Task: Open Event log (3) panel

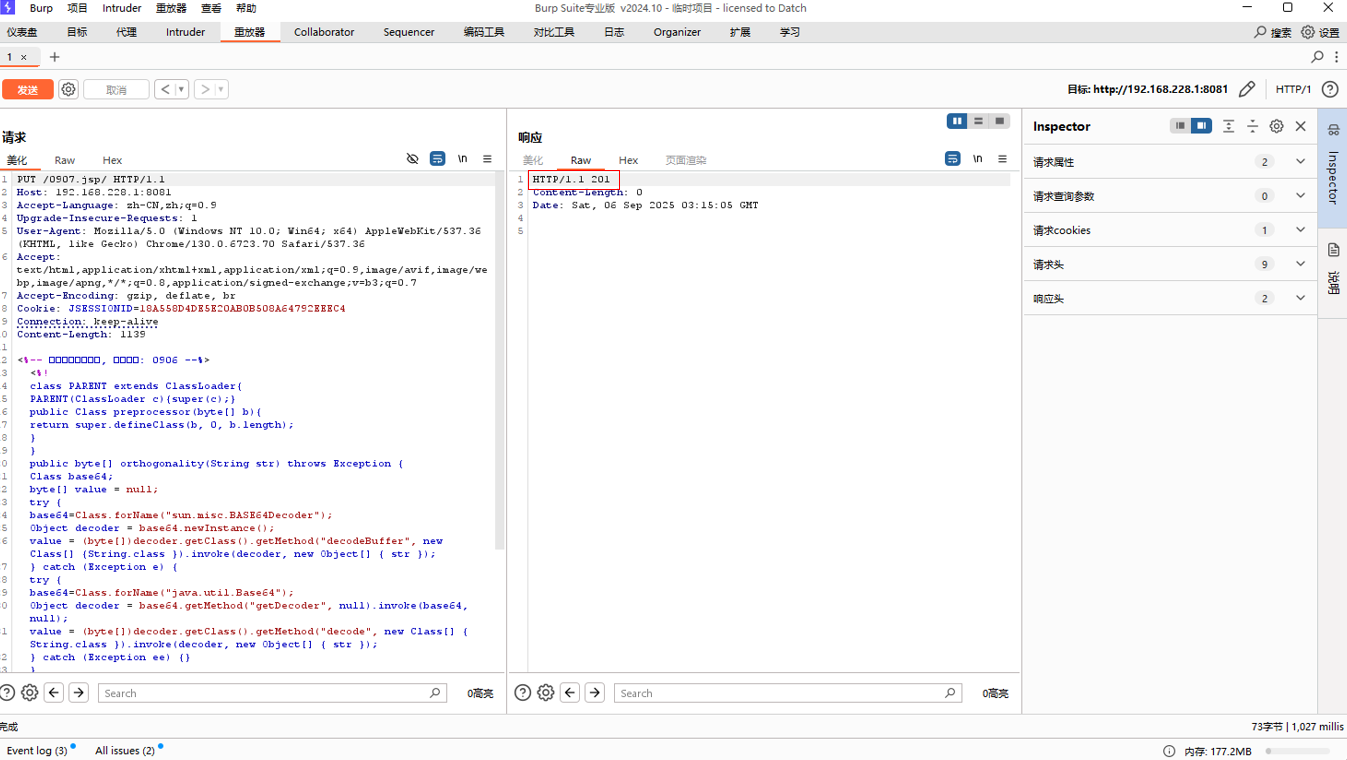Action: (37, 750)
